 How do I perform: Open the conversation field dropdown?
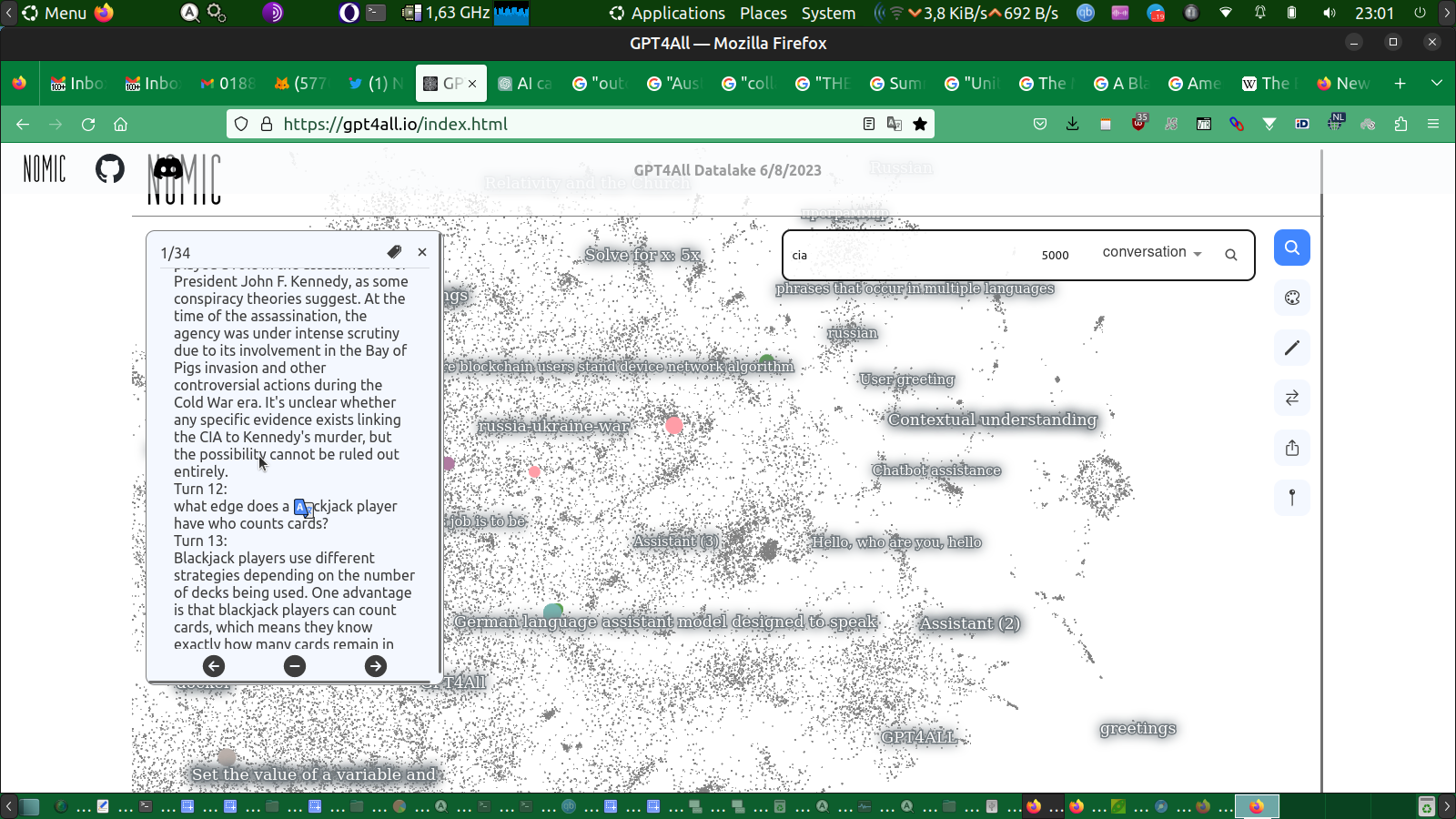1152,252
